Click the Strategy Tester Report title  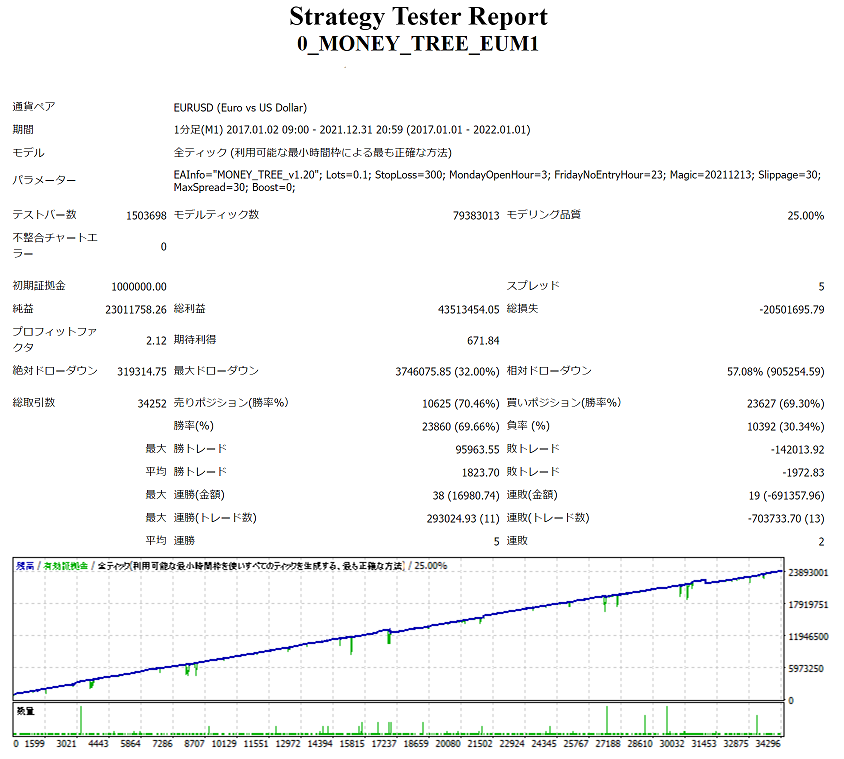pos(418,16)
